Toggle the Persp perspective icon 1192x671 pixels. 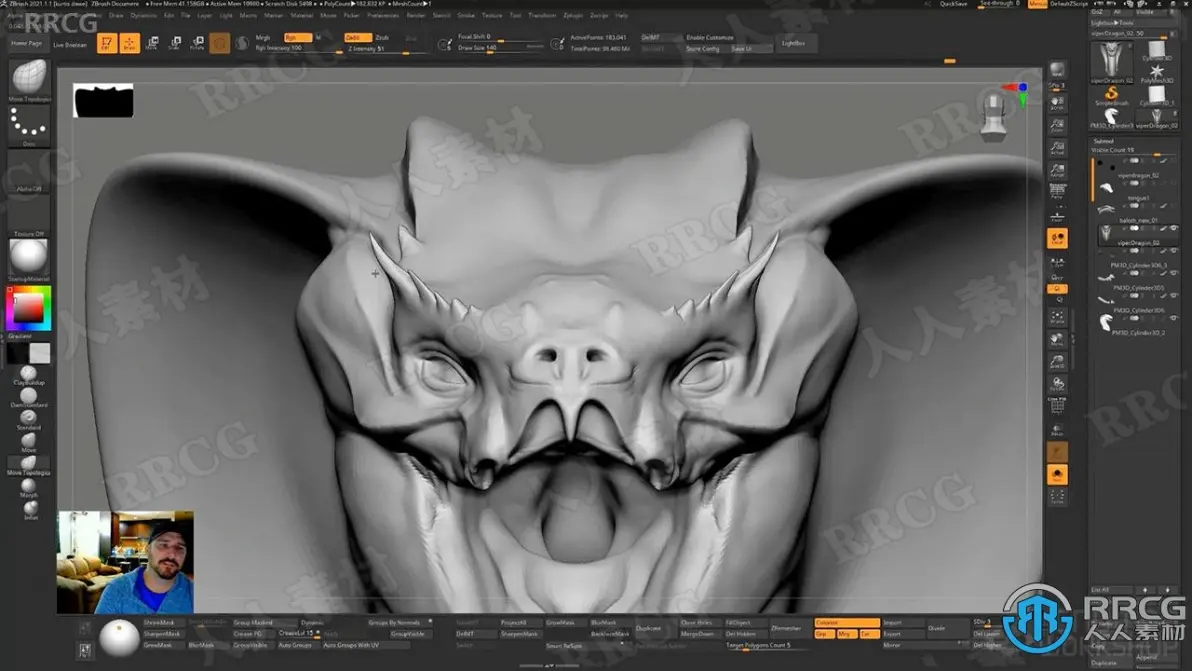[x=1057, y=192]
